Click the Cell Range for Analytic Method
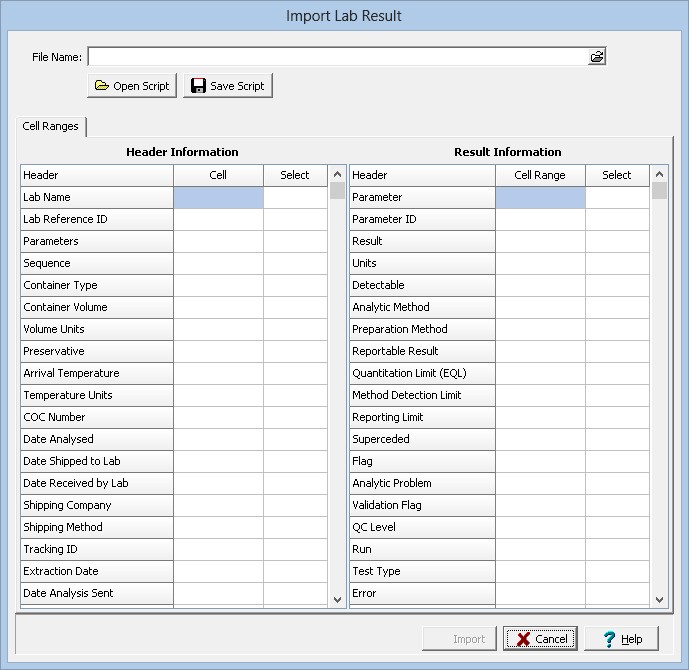 tap(540, 308)
